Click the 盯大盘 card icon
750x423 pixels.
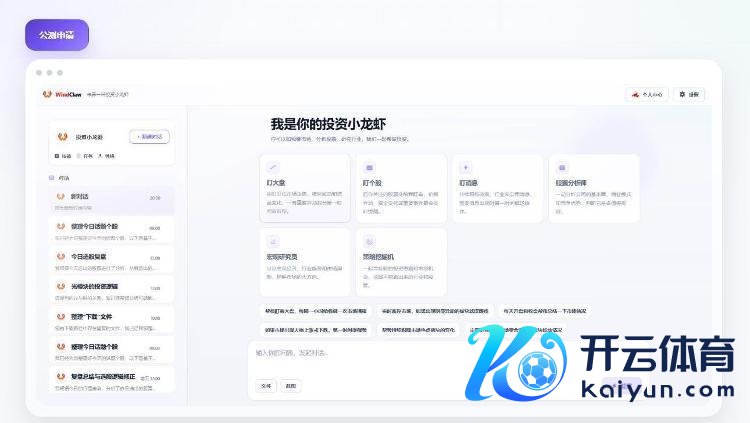tap(274, 167)
